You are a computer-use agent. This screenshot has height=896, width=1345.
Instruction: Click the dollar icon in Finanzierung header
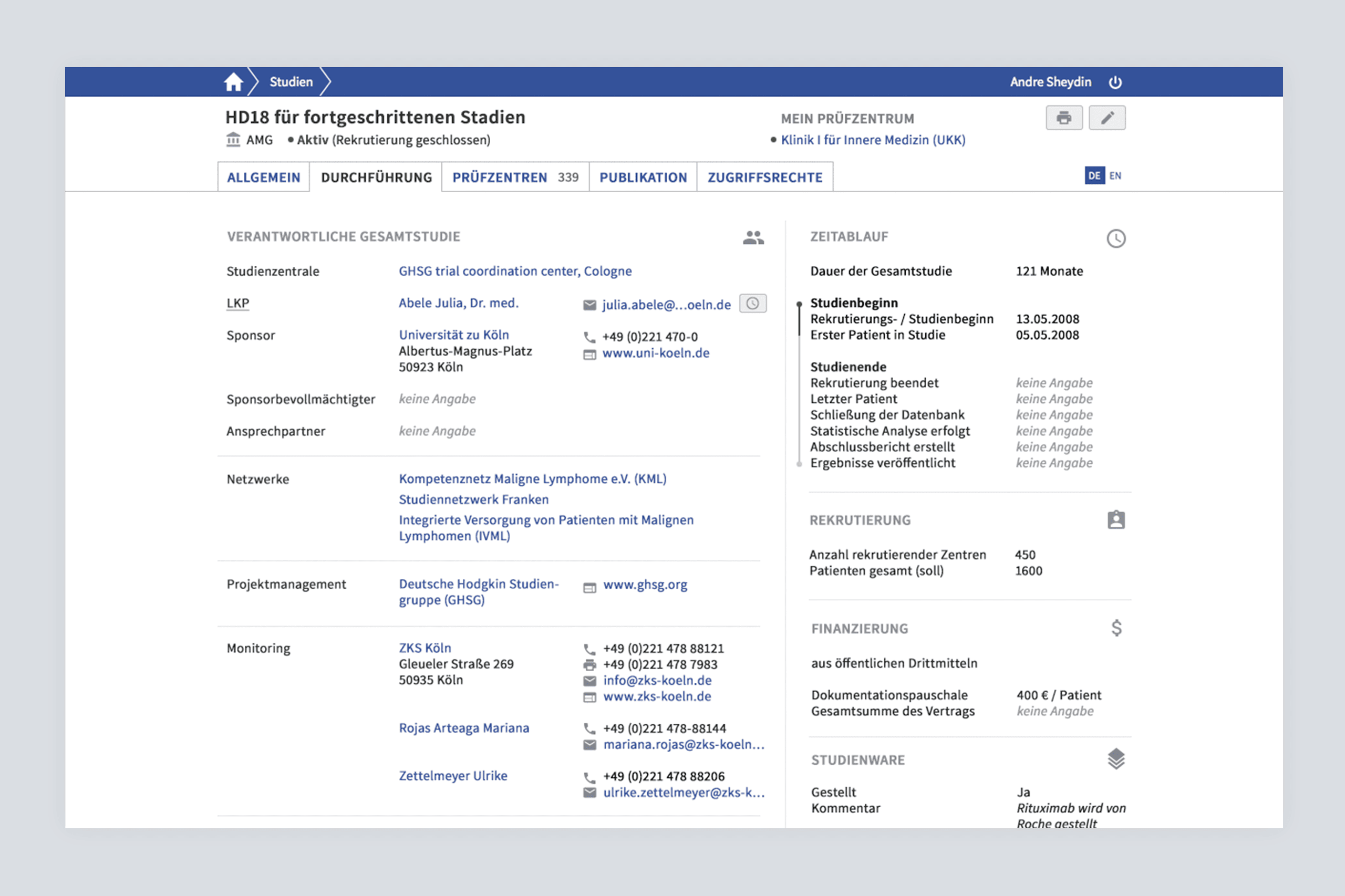click(x=1116, y=628)
